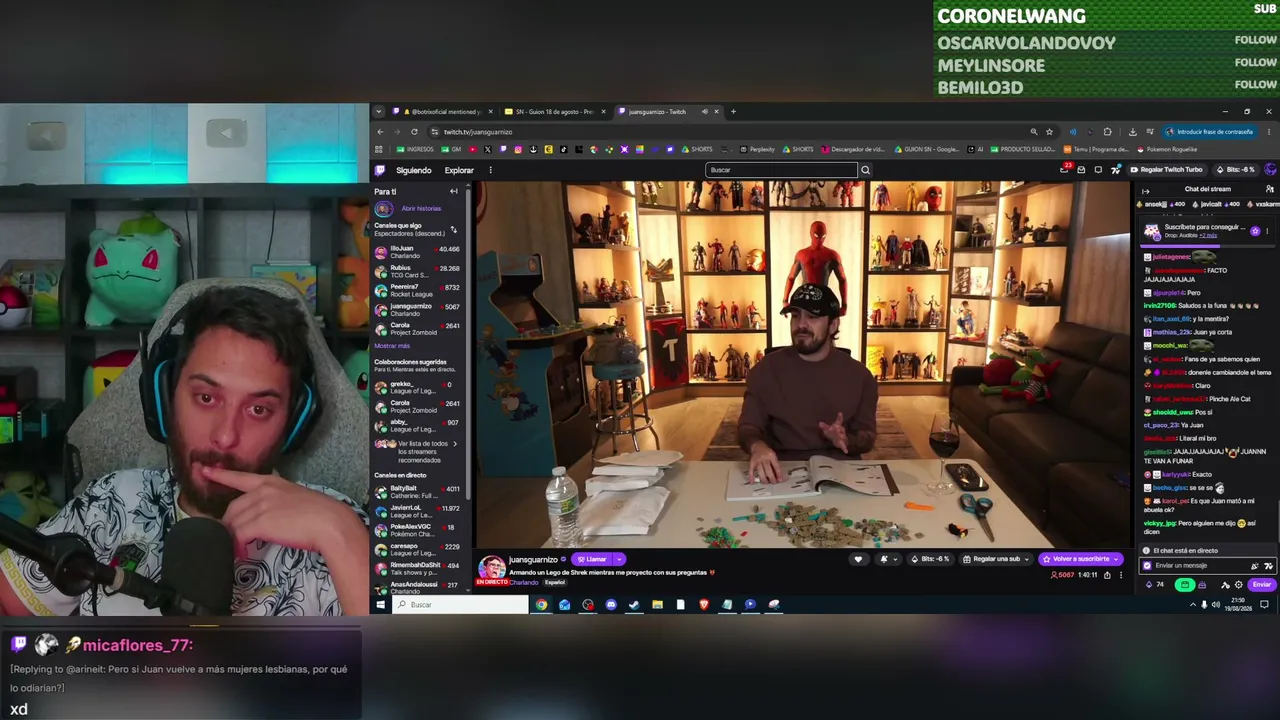This screenshot has width=1280, height=720.
Task: Open Twitch notifications with the red badge
Action: point(1064,169)
